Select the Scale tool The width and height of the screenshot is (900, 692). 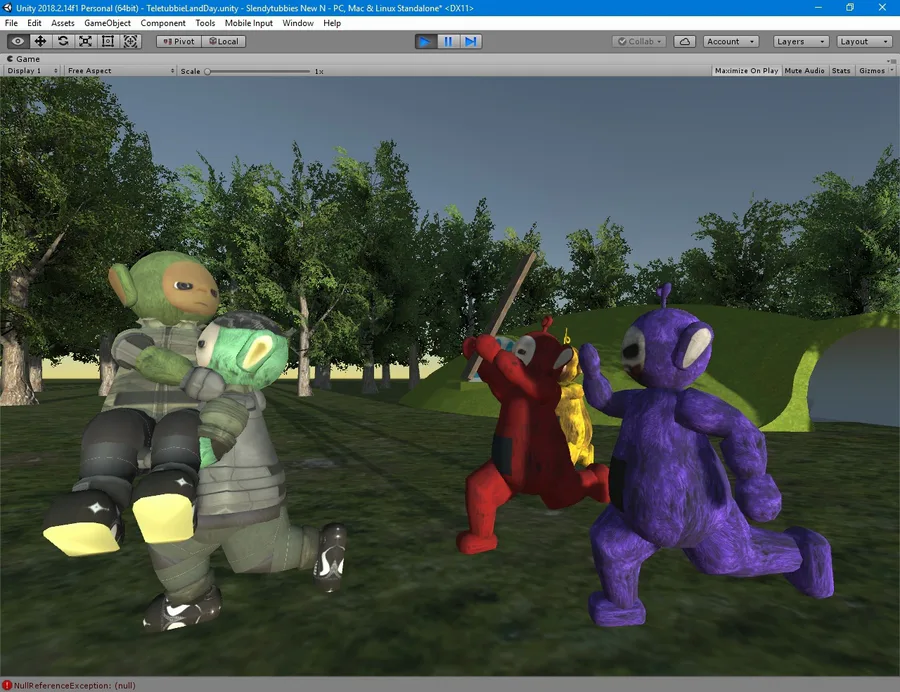85,41
